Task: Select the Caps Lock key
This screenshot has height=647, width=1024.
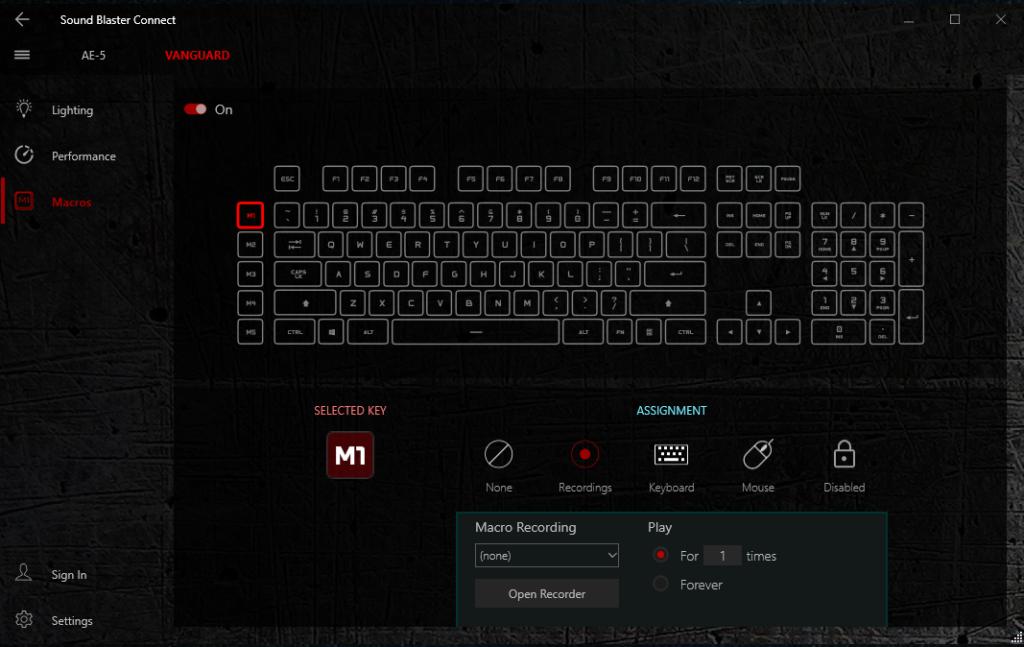Action: (298, 274)
